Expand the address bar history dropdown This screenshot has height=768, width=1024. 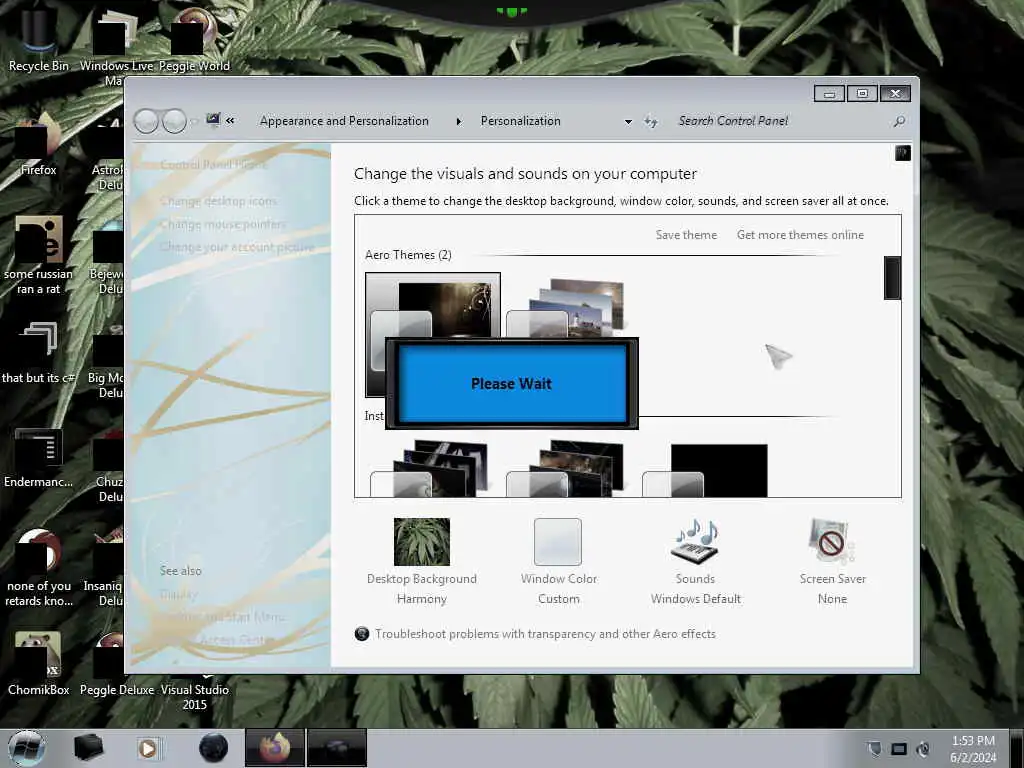coord(628,121)
